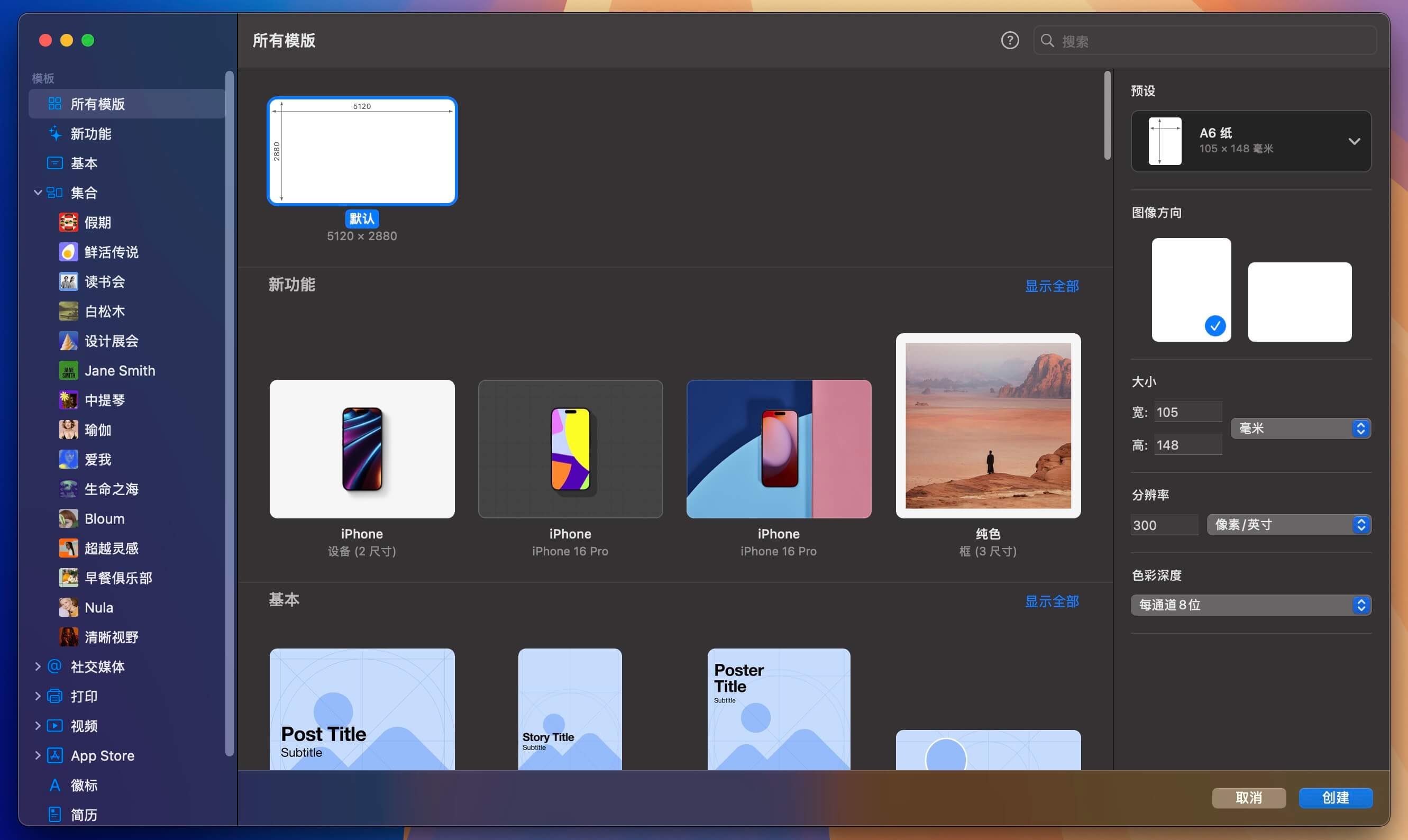Viewport: 1408px width, 840px height.
Task: Select the 早餐俱乐部 collection
Action: point(118,577)
